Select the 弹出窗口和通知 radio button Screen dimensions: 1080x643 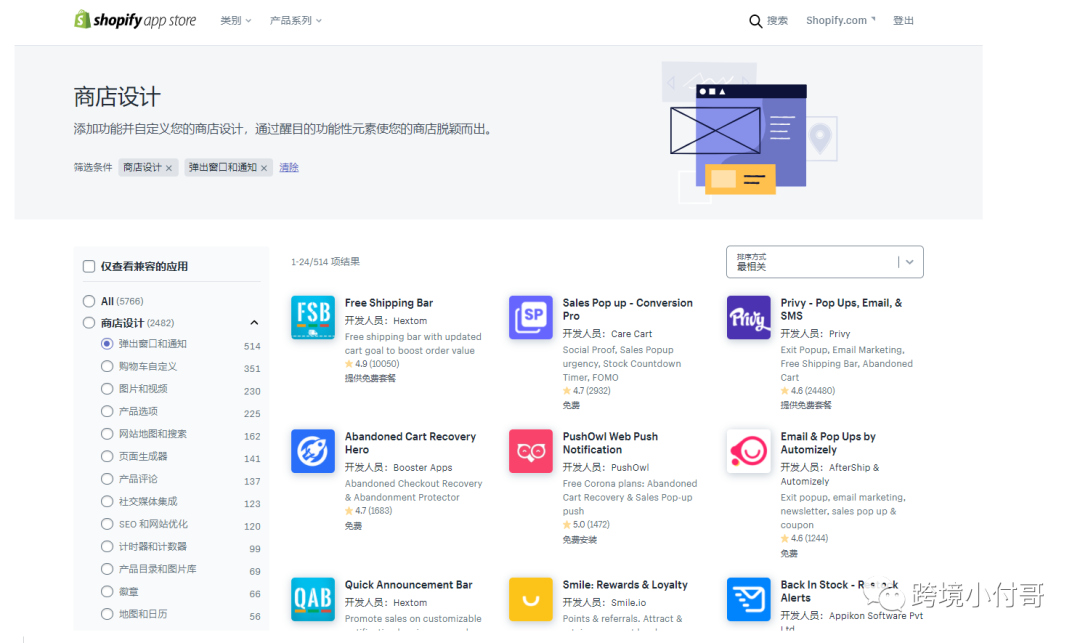(107, 344)
